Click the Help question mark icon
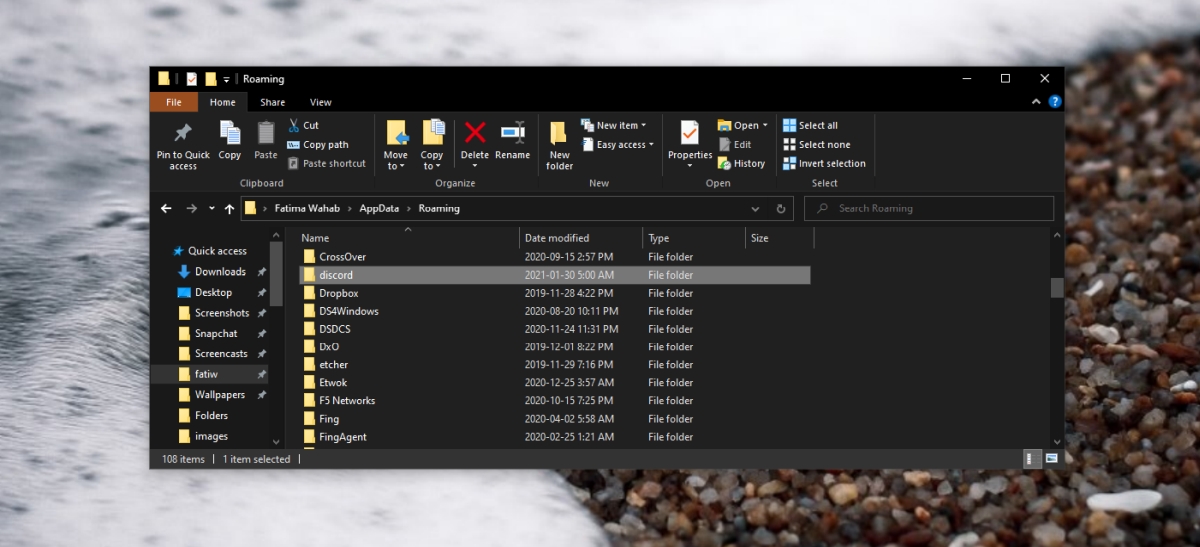This screenshot has width=1200, height=547. point(1055,102)
